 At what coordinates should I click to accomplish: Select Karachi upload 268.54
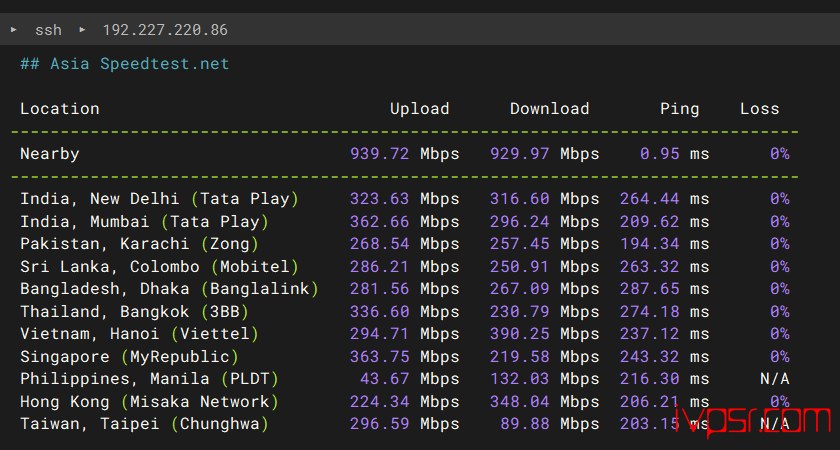click(379, 244)
